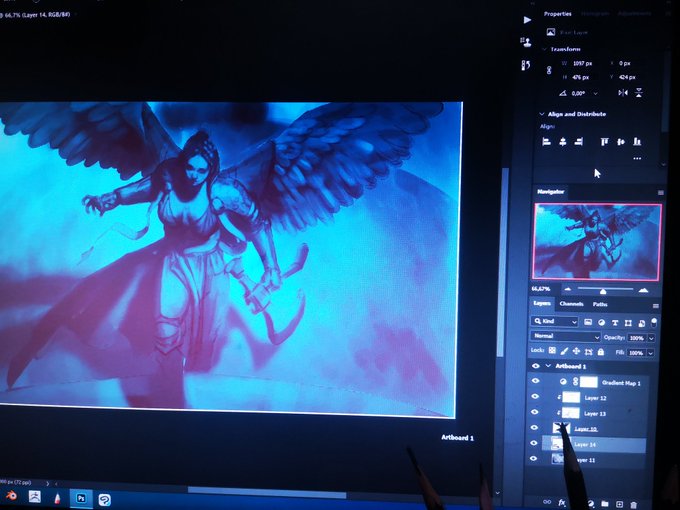Click the Navigator zoom slider handle
The image size is (680, 510).
click(603, 291)
